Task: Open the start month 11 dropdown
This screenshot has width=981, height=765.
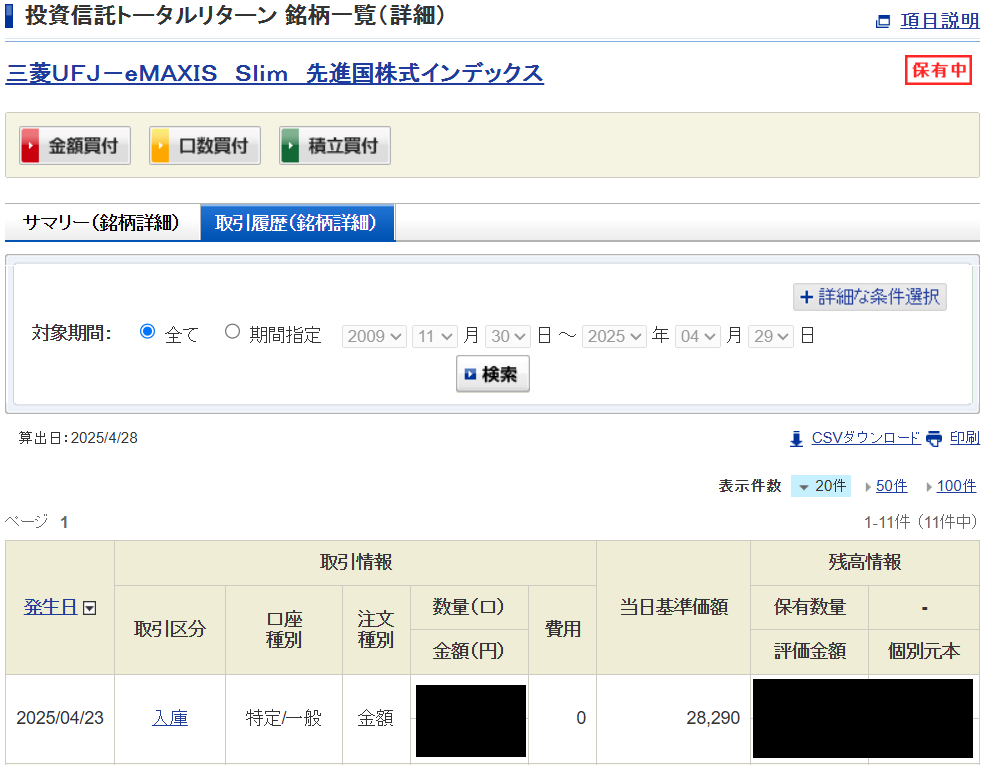Action: 435,337
